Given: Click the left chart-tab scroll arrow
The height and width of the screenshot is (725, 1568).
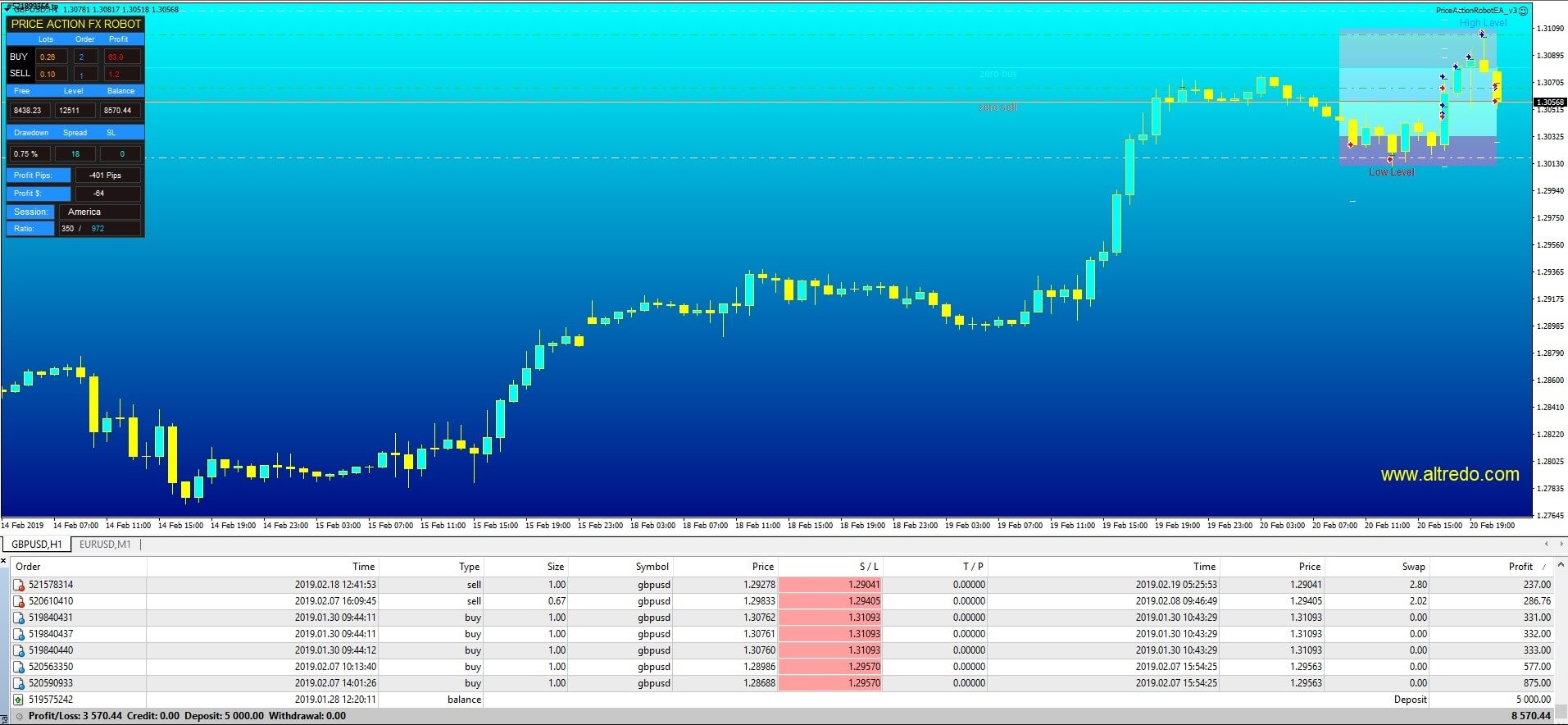Looking at the screenshot, I should coord(1546,544).
